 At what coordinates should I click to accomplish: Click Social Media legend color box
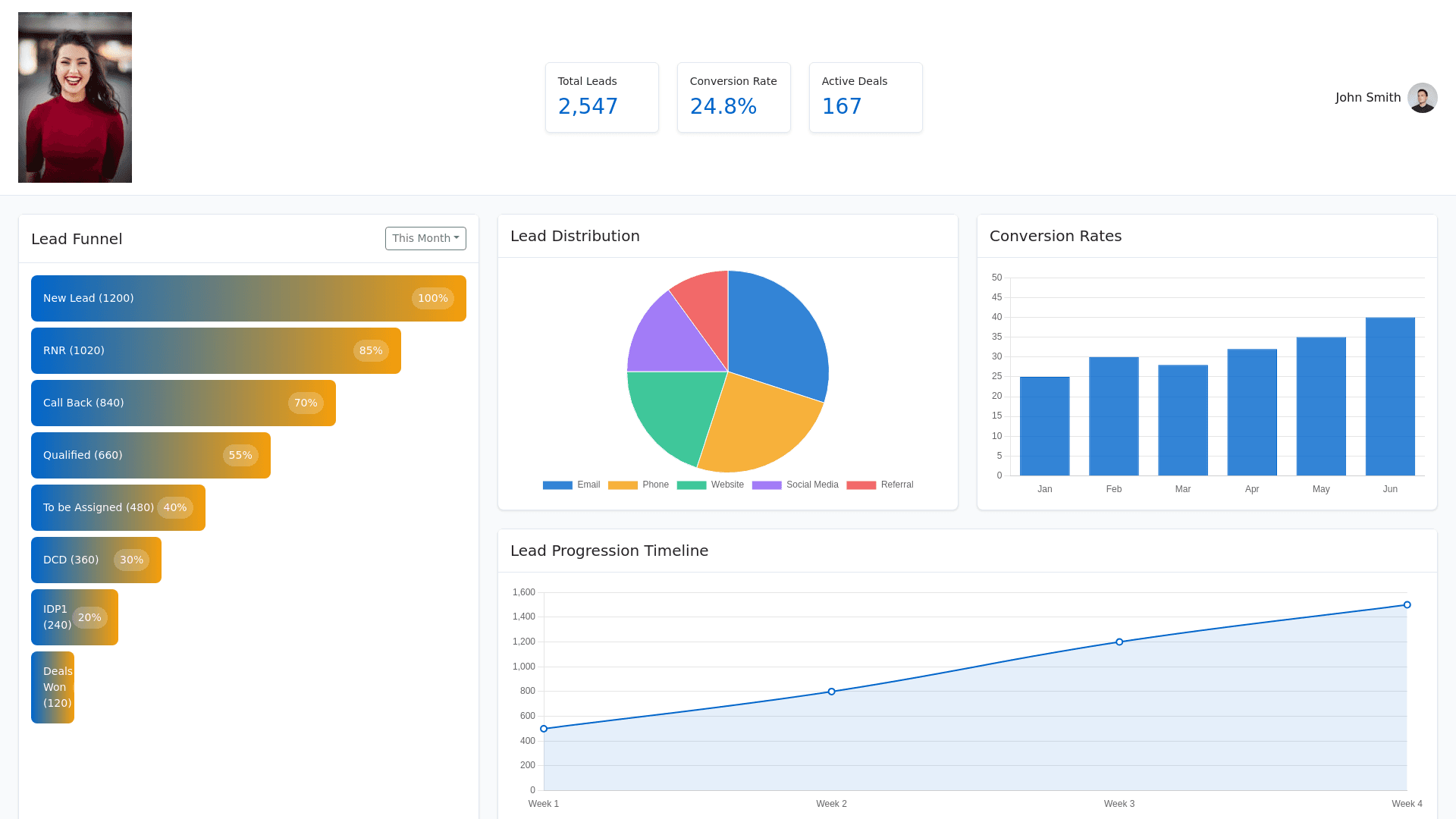coord(767,485)
